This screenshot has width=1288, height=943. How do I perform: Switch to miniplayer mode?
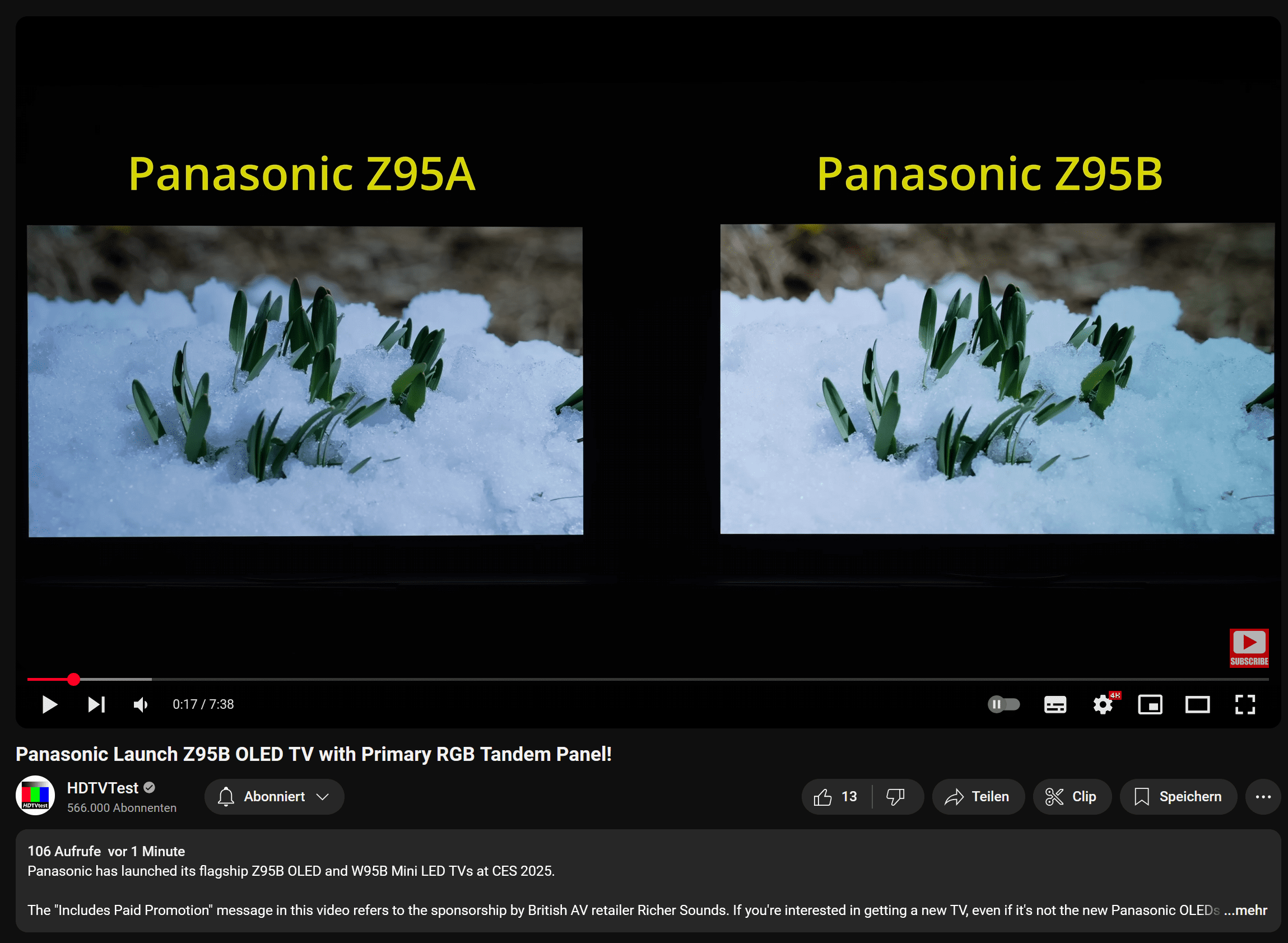pyautogui.click(x=1151, y=704)
